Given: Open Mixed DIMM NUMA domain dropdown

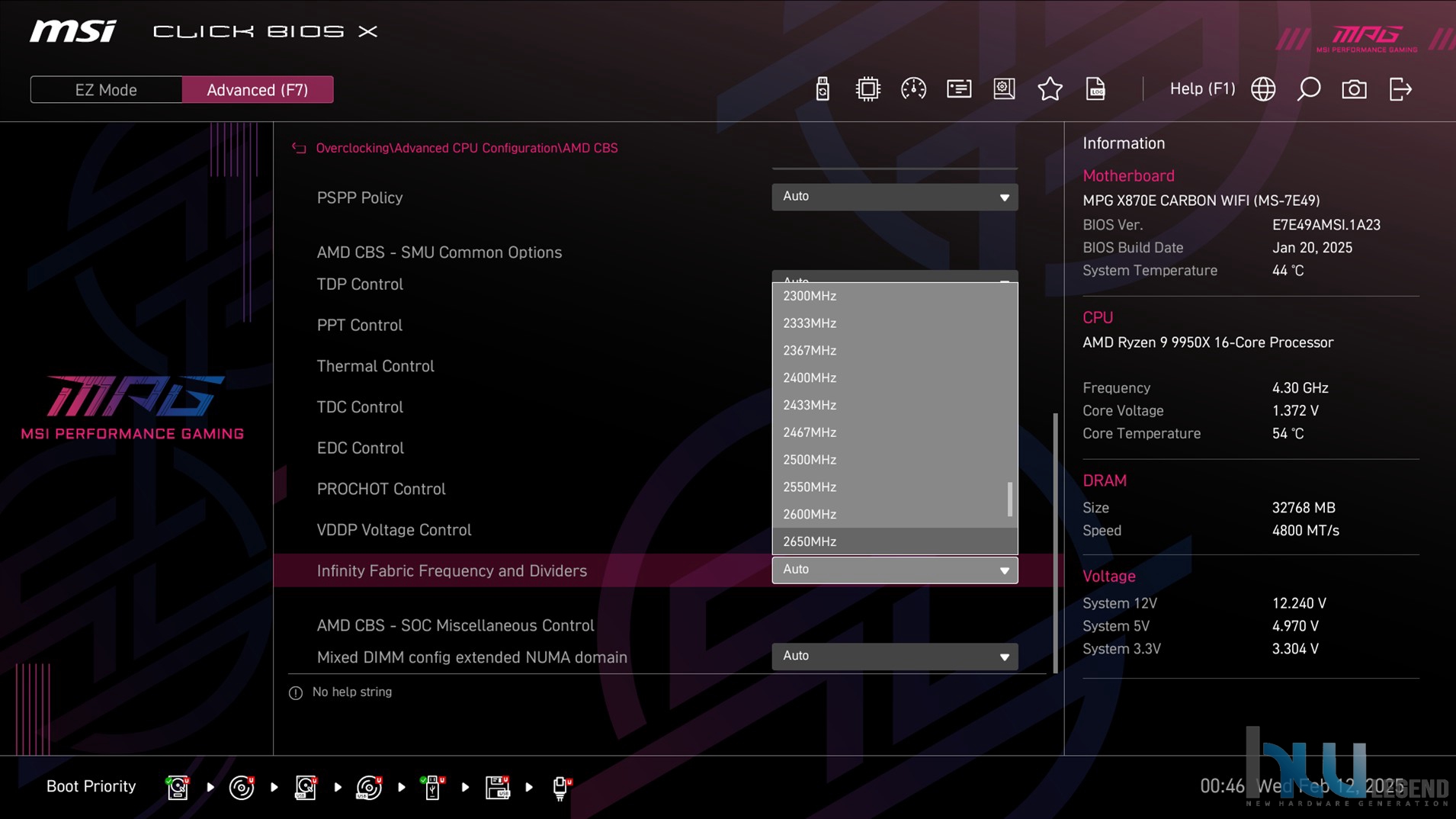Looking at the screenshot, I should coord(894,657).
